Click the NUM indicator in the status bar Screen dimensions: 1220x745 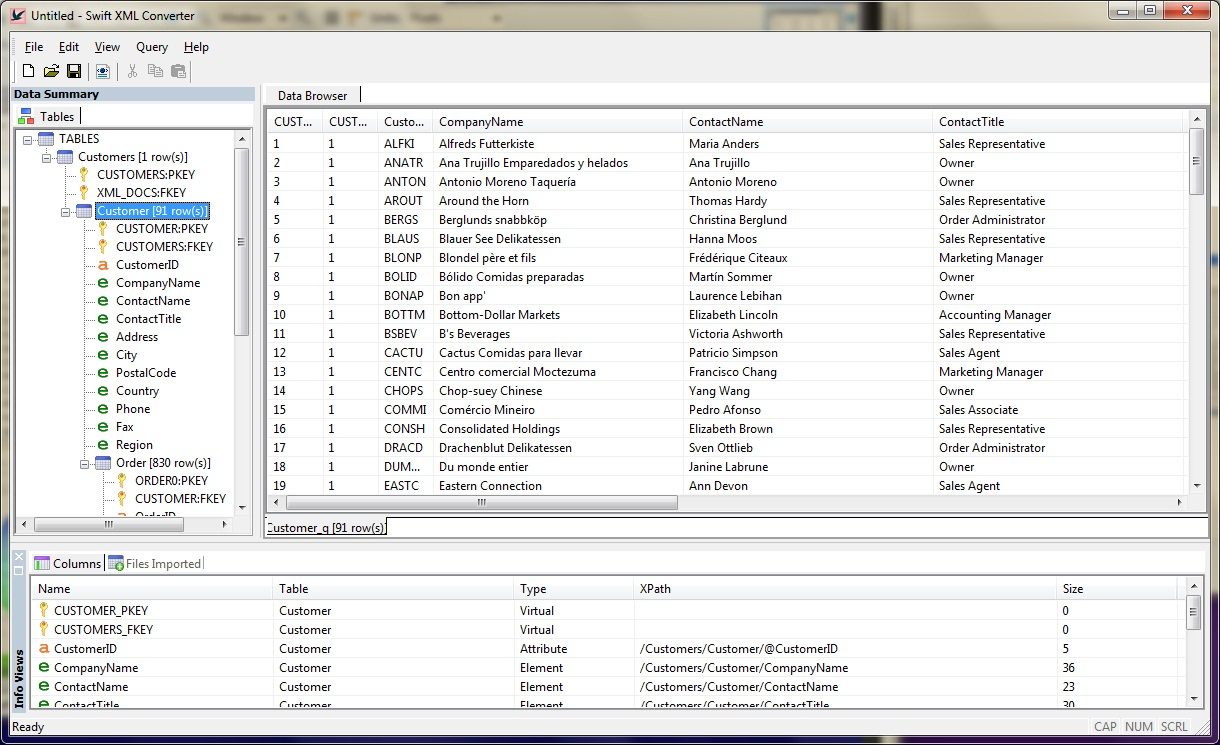tap(1139, 726)
